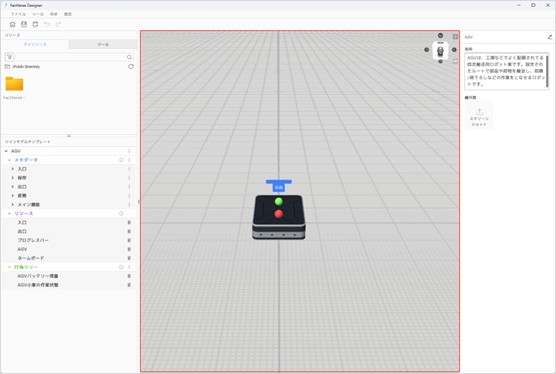The height and width of the screenshot is (374, 556).
Task: Click the filter icon beside the search field
Action: coord(9,57)
